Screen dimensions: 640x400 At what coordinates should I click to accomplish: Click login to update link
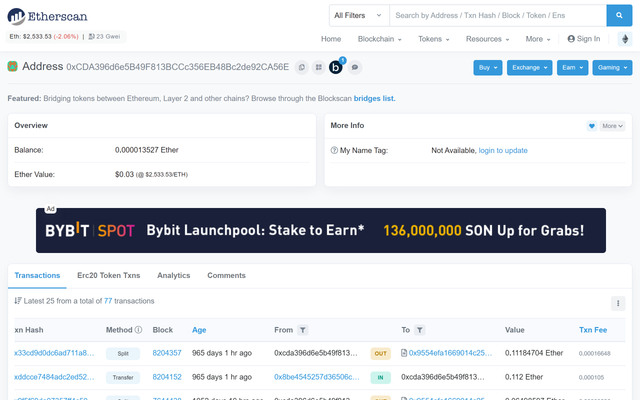click(503, 150)
